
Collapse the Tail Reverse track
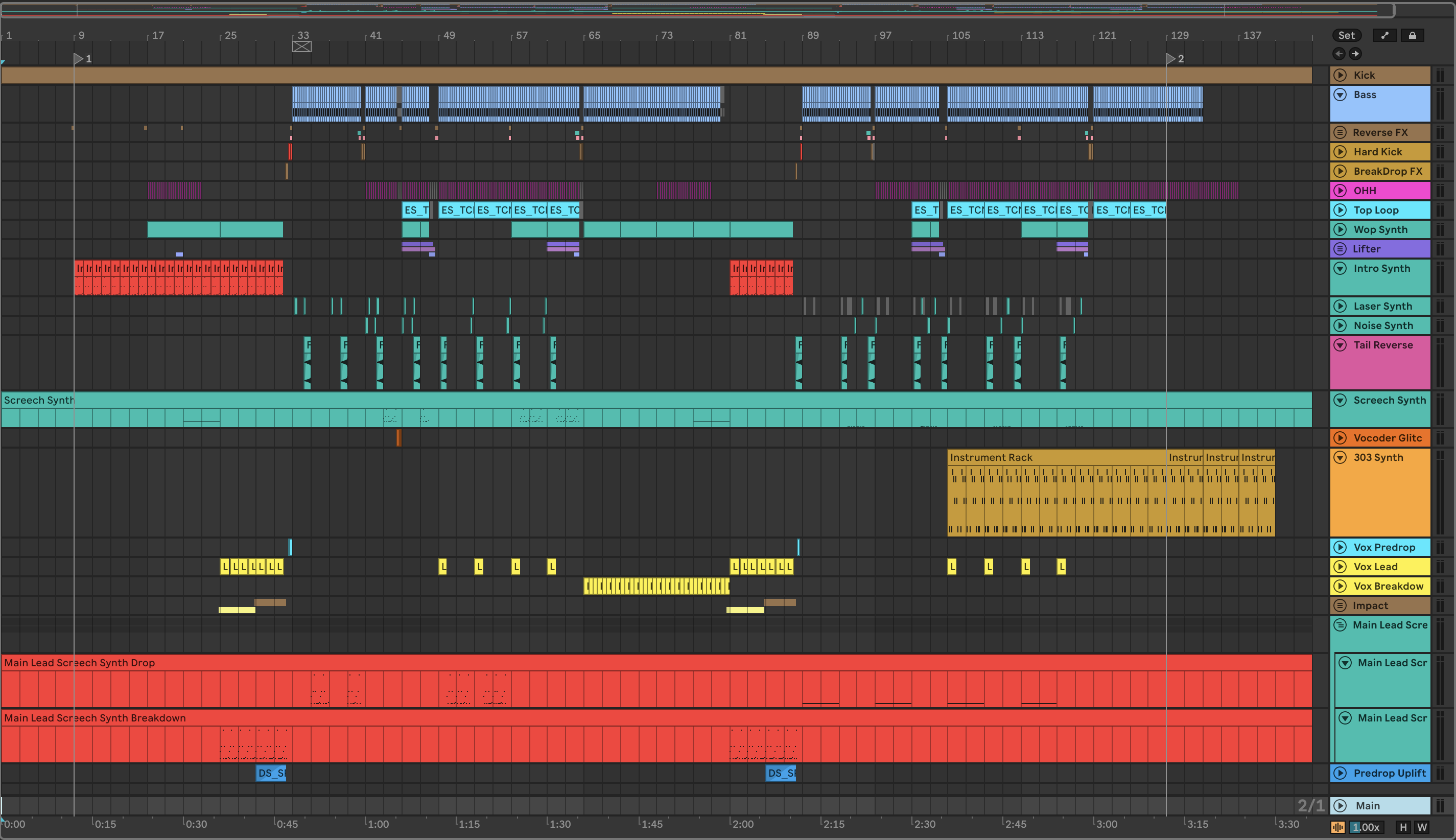coord(1341,345)
